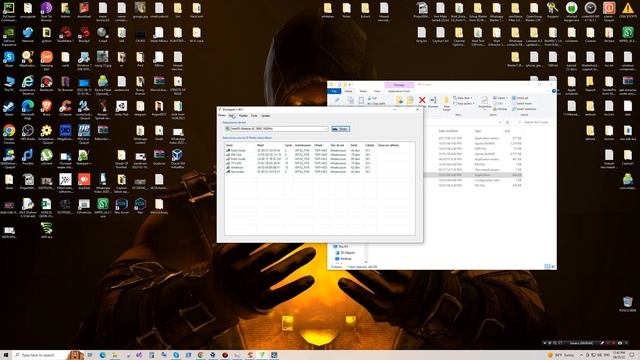Switch to the Perfiles tab in Dumpper
Viewport: 640px width, 360px height.
click(x=243, y=116)
